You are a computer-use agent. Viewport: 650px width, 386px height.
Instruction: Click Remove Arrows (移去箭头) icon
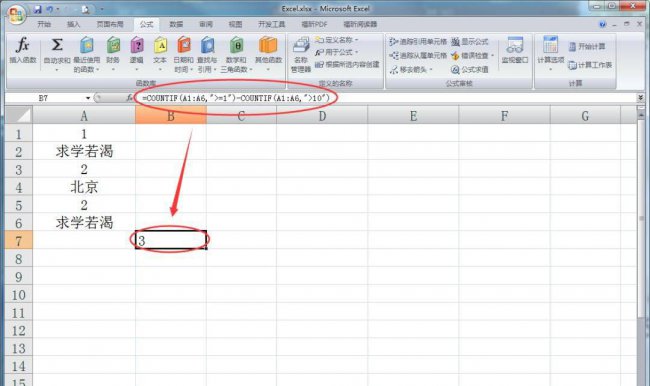394,70
